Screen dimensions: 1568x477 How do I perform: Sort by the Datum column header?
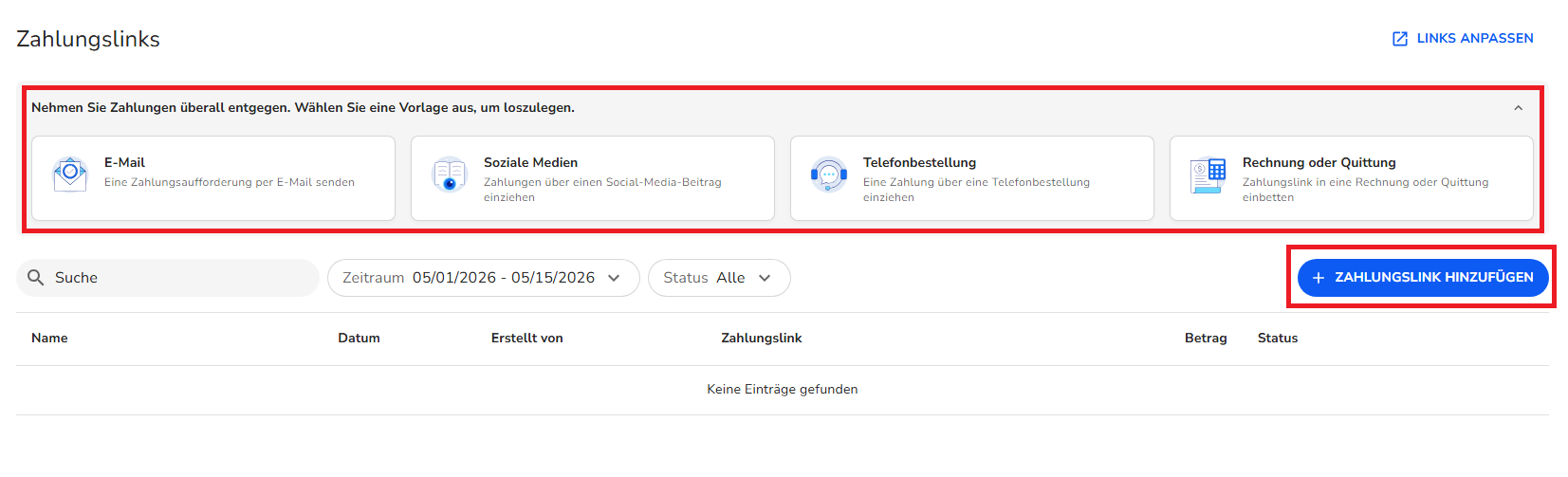[x=359, y=339]
